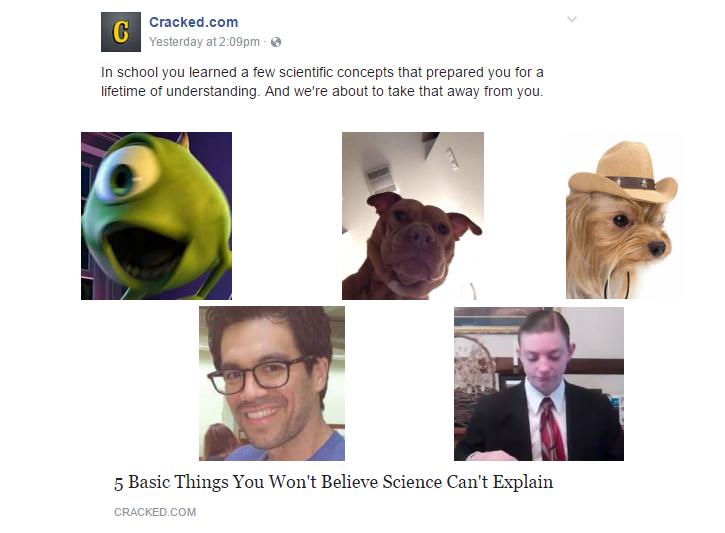Open the smiling man with glasses image
Screen dimensions: 725x533
(x=272, y=383)
